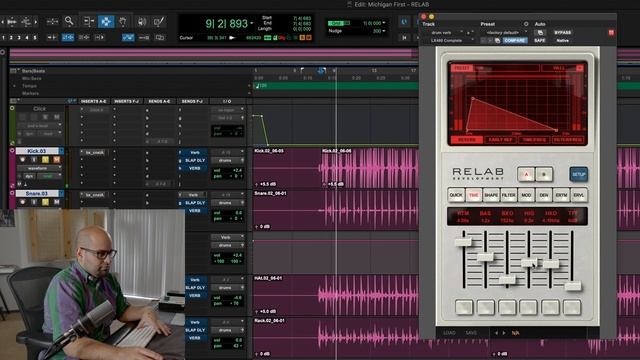Click the horizontal zoom arrows icon
Image resolution: width=640 pixels, height=360 pixels.
[x=52, y=21]
